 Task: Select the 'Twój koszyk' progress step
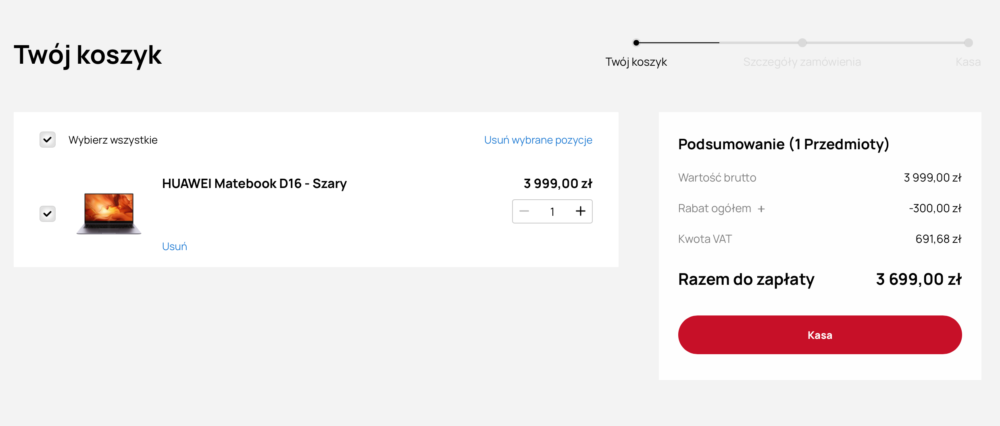coord(636,62)
